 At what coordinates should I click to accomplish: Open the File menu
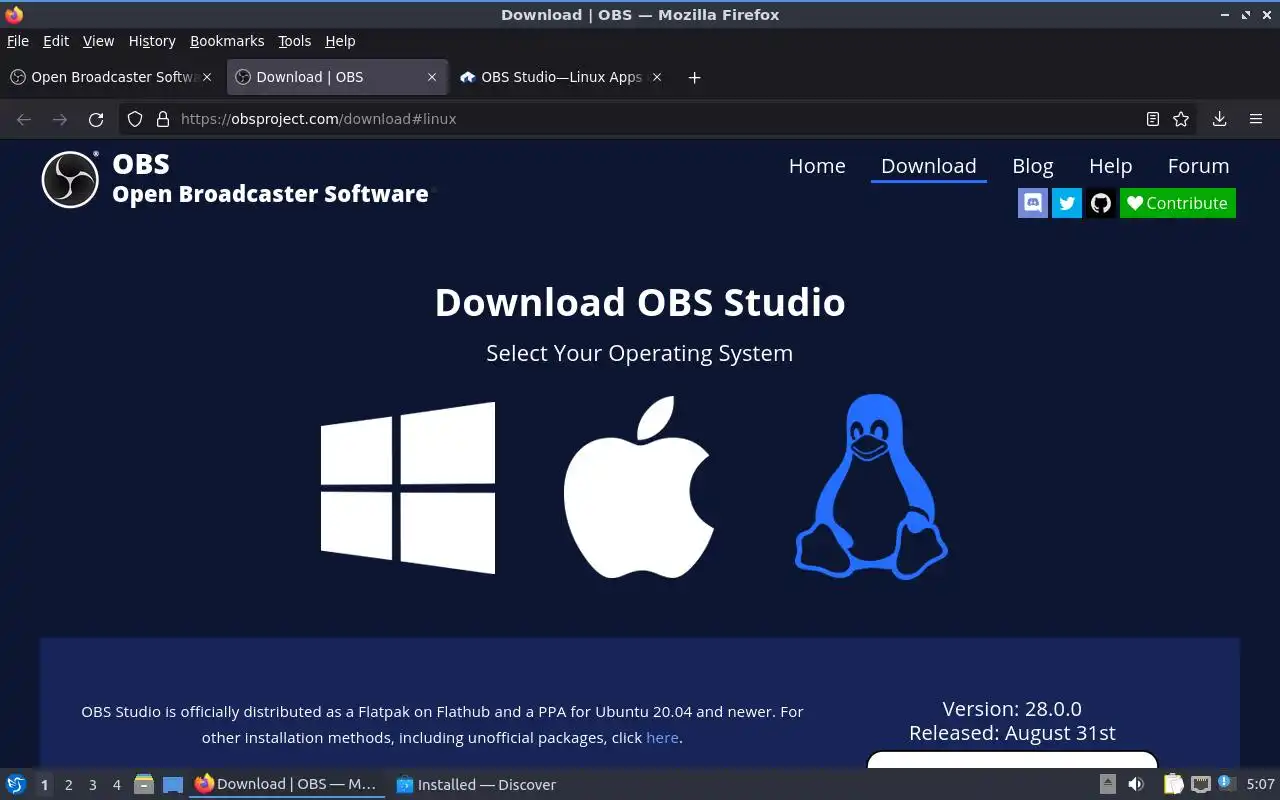(x=18, y=41)
